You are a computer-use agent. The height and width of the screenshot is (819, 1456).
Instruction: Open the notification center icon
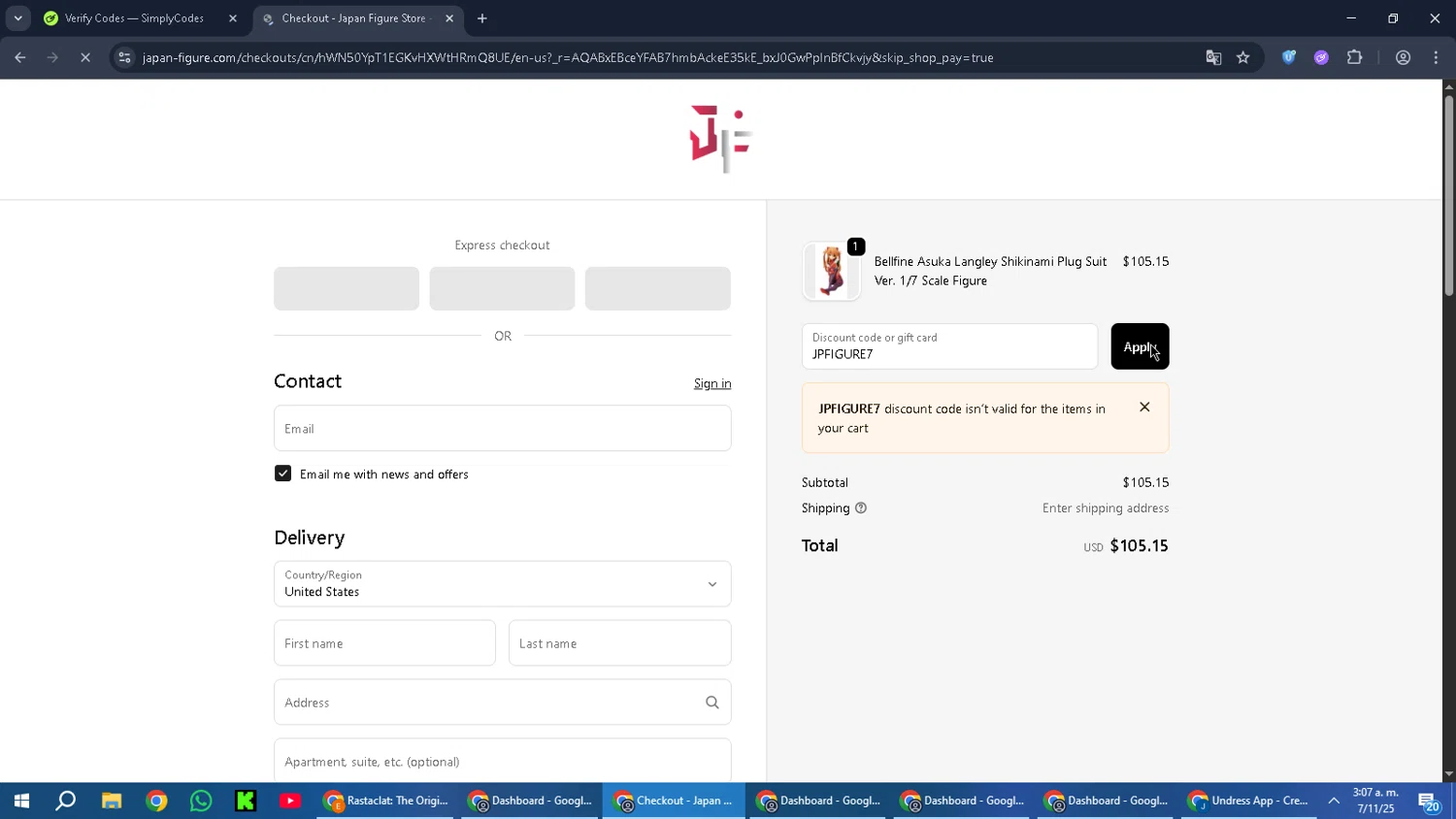coord(1429,802)
